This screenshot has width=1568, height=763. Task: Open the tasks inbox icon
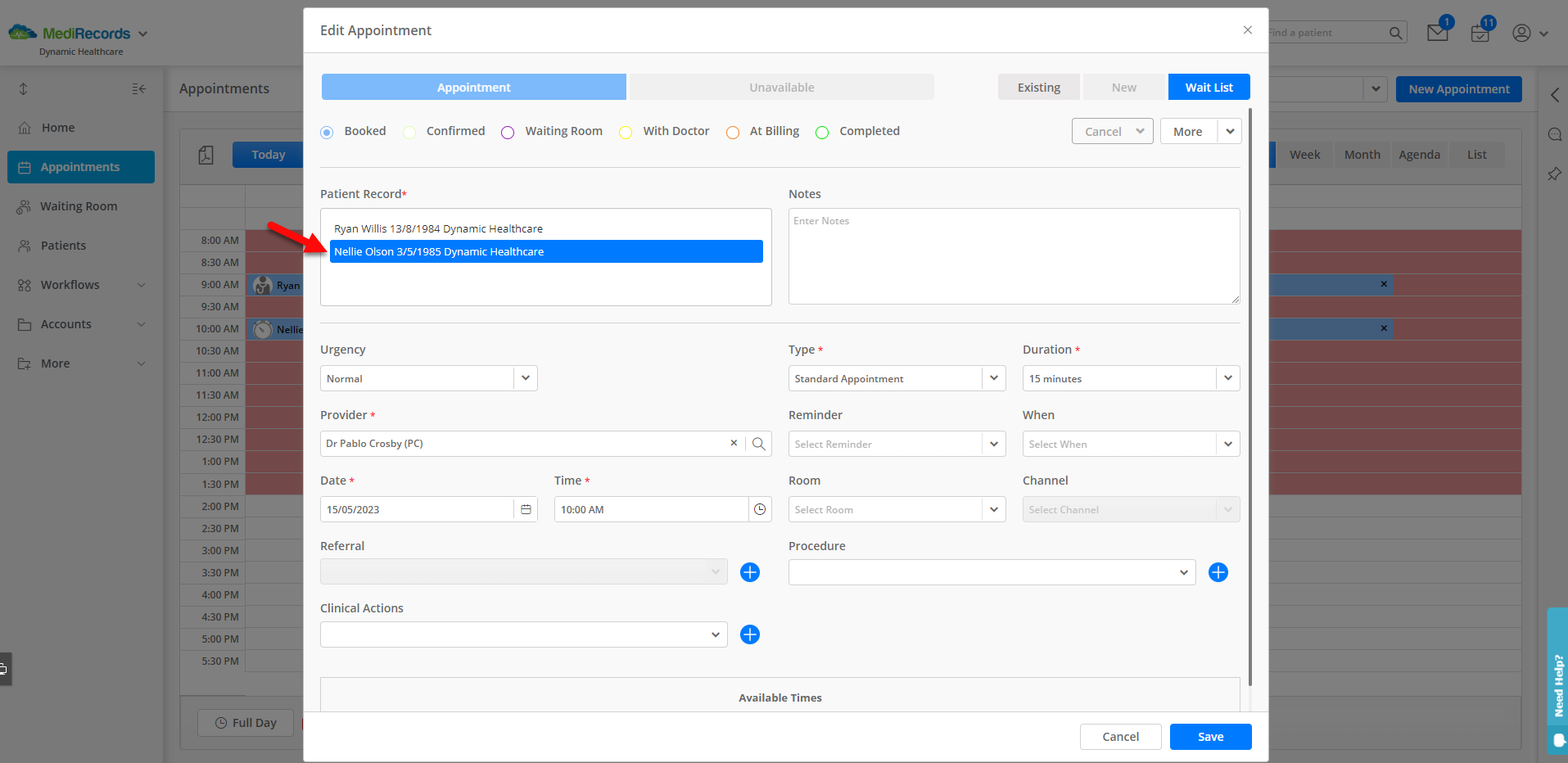(x=1480, y=34)
